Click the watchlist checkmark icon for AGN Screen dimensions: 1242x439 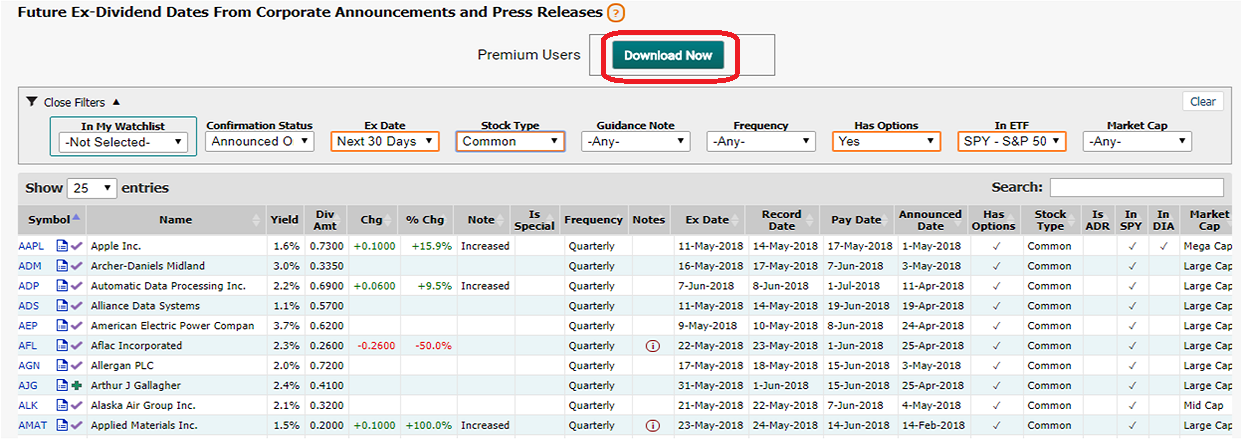pyautogui.click(x=76, y=366)
